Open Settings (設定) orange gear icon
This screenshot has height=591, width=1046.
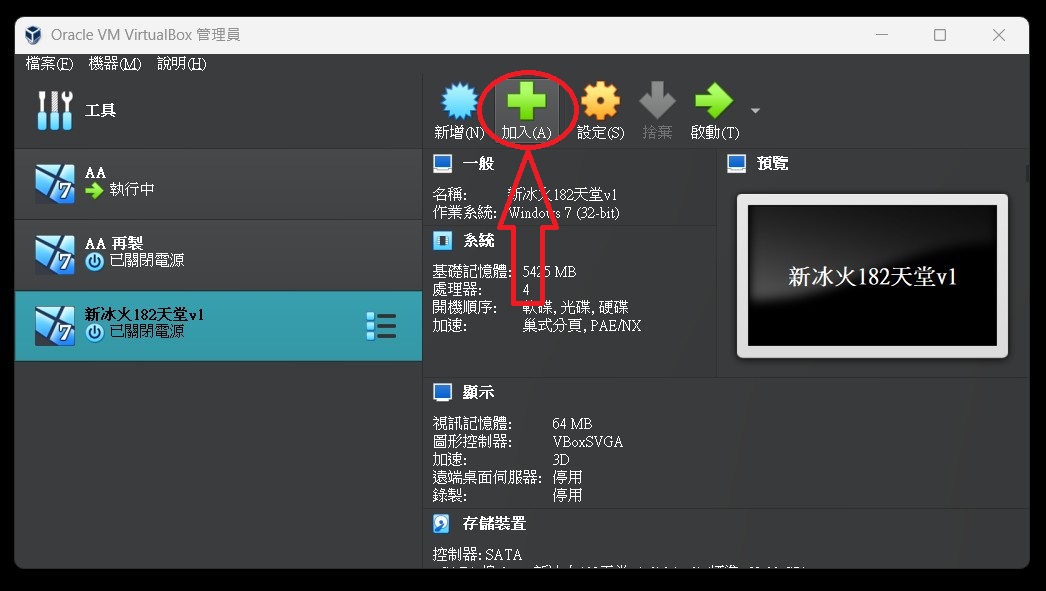[x=600, y=103]
